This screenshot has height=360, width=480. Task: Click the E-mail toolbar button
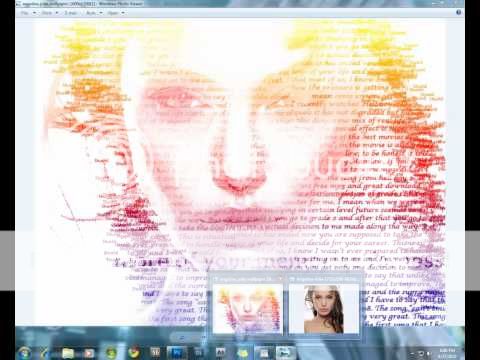71,13
